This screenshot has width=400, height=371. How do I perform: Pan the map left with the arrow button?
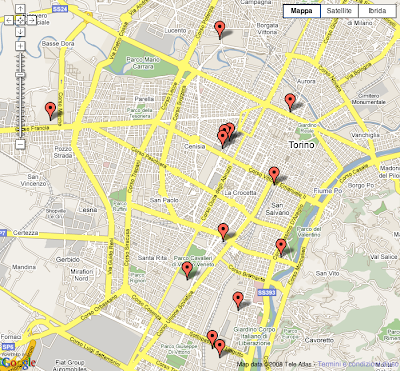click(9, 20)
